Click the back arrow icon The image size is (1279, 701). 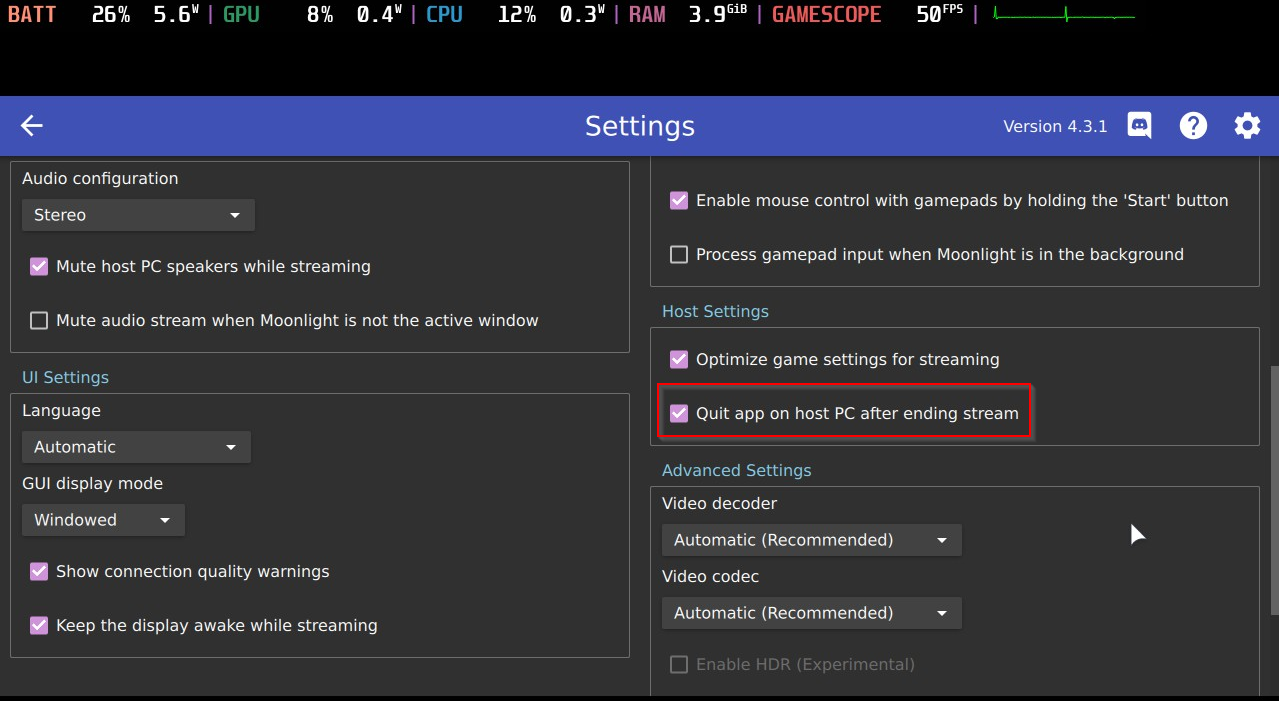(32, 126)
